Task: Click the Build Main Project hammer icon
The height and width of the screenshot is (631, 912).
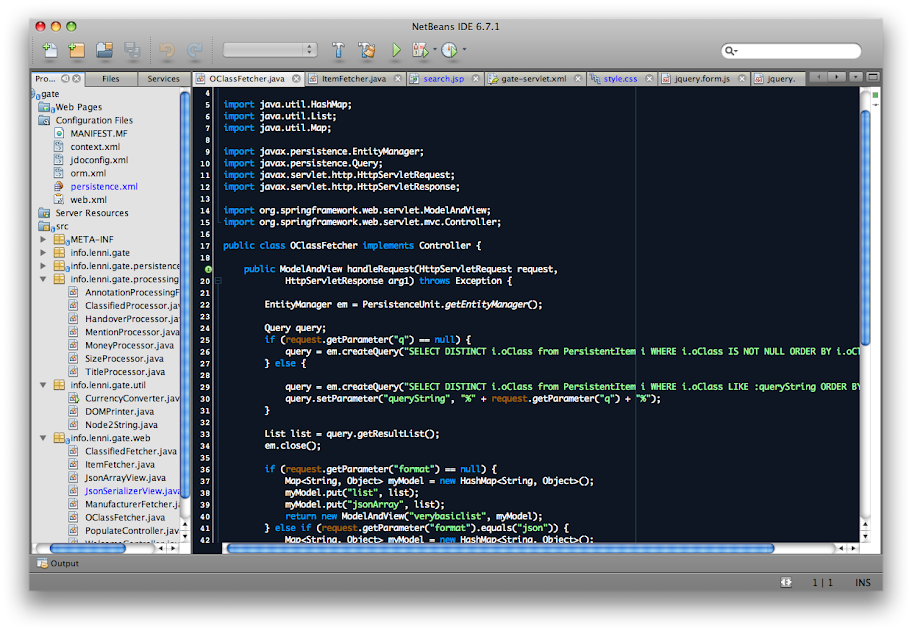Action: pos(338,49)
